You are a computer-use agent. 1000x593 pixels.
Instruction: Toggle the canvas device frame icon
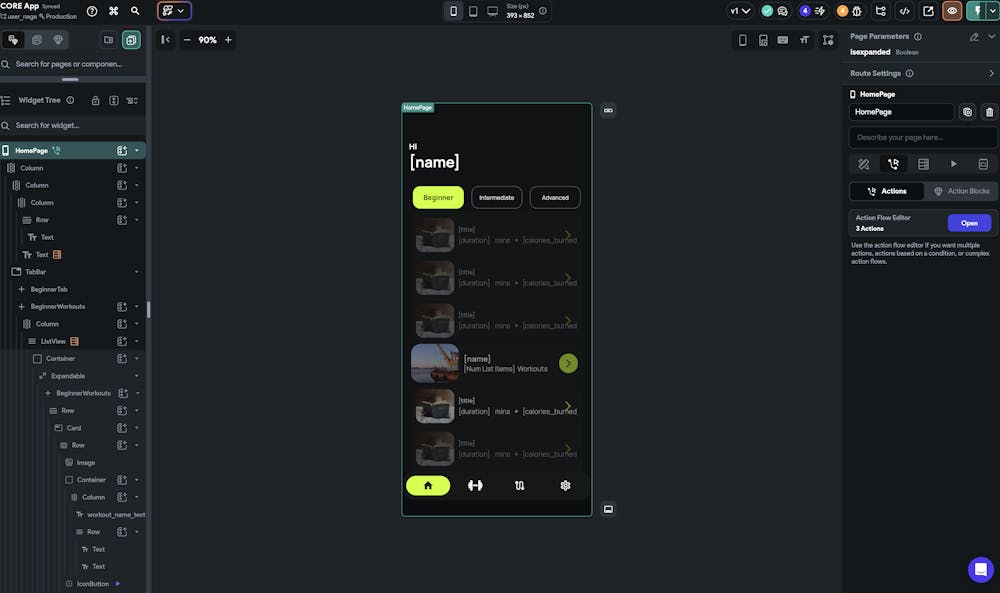tap(742, 40)
